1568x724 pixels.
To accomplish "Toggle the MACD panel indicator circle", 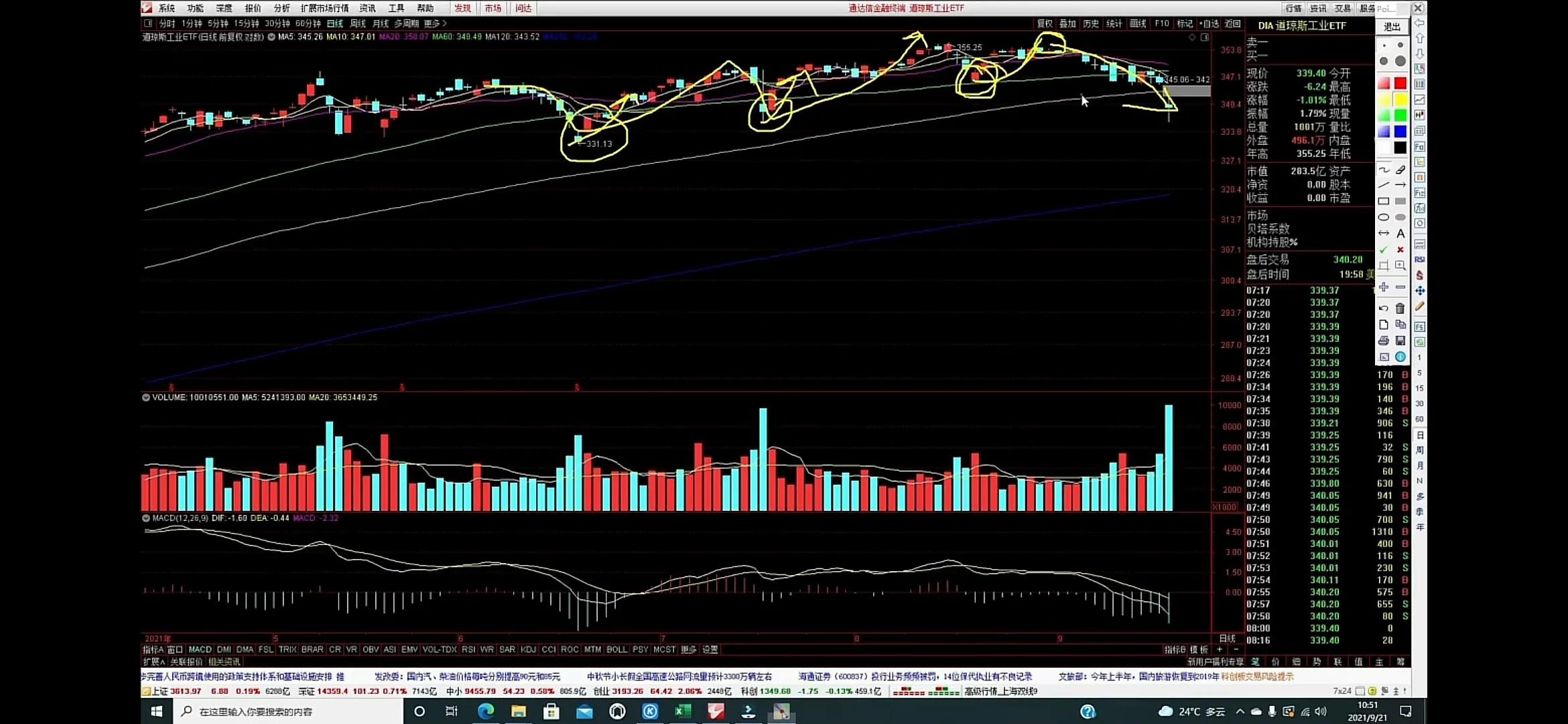I will click(x=145, y=518).
